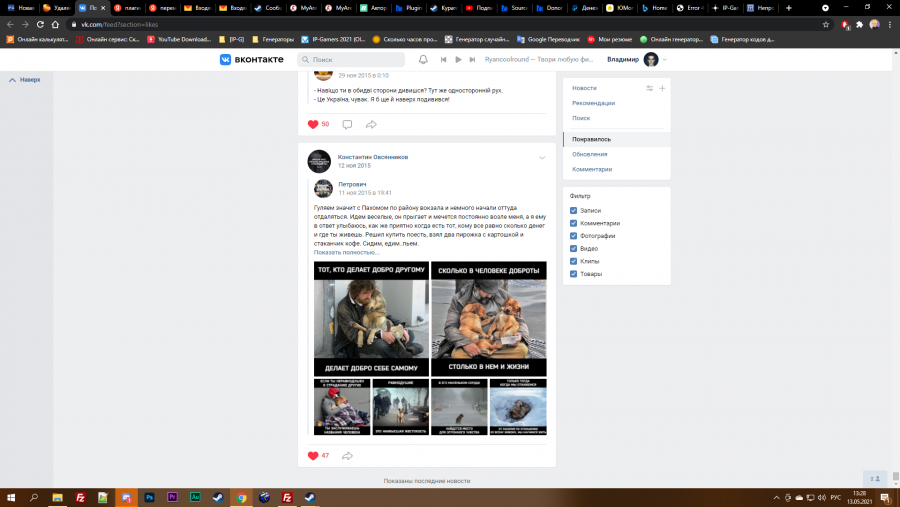
Task: Open the 'Сколько в человеке доброты' image
Action: point(489,319)
